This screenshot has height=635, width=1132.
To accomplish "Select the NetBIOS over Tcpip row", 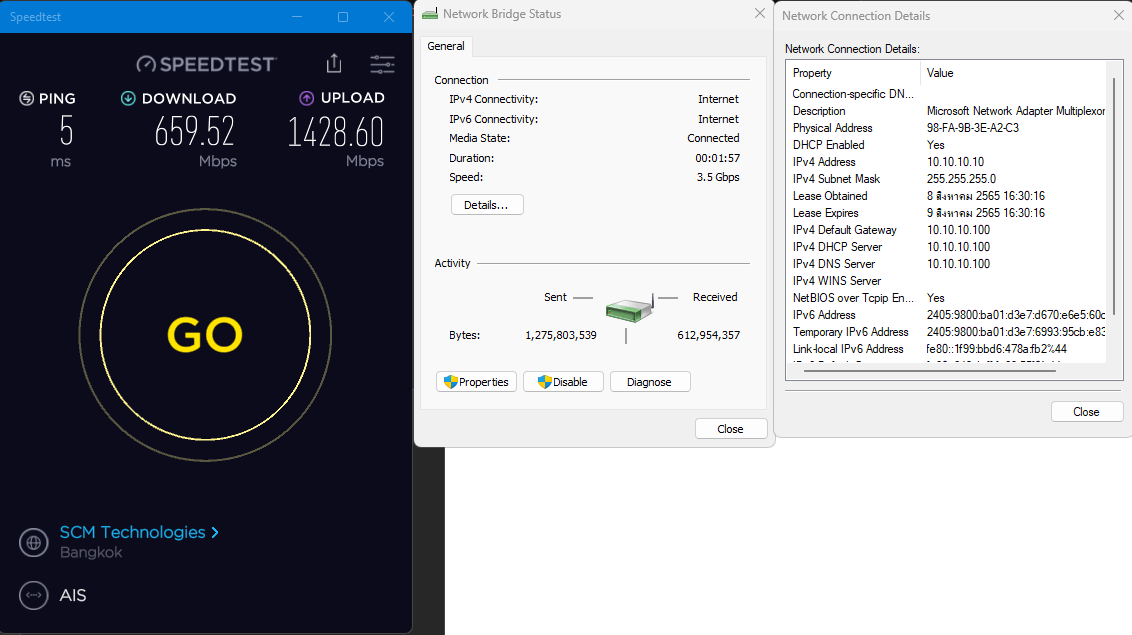I will click(946, 298).
